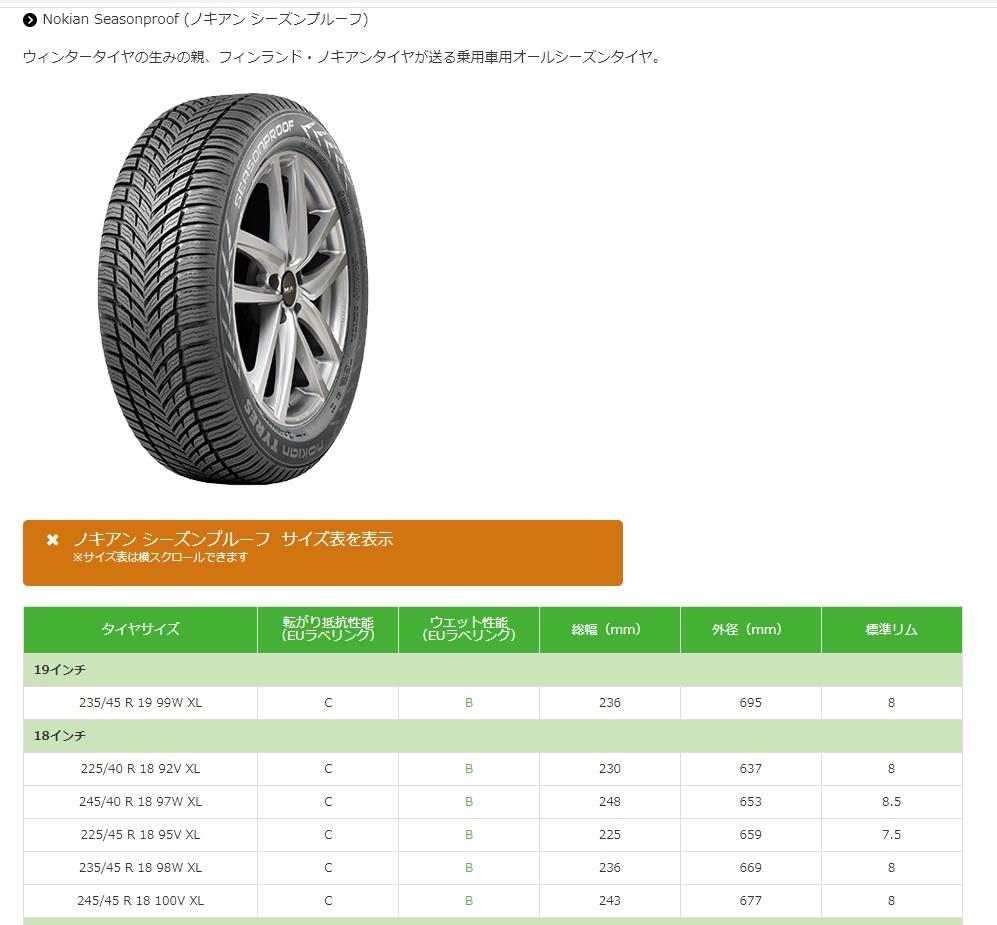This screenshot has width=997, height=925.
Task: Click the arrow bullet icon before Nokian Seasonproof
Action: [x=29, y=20]
